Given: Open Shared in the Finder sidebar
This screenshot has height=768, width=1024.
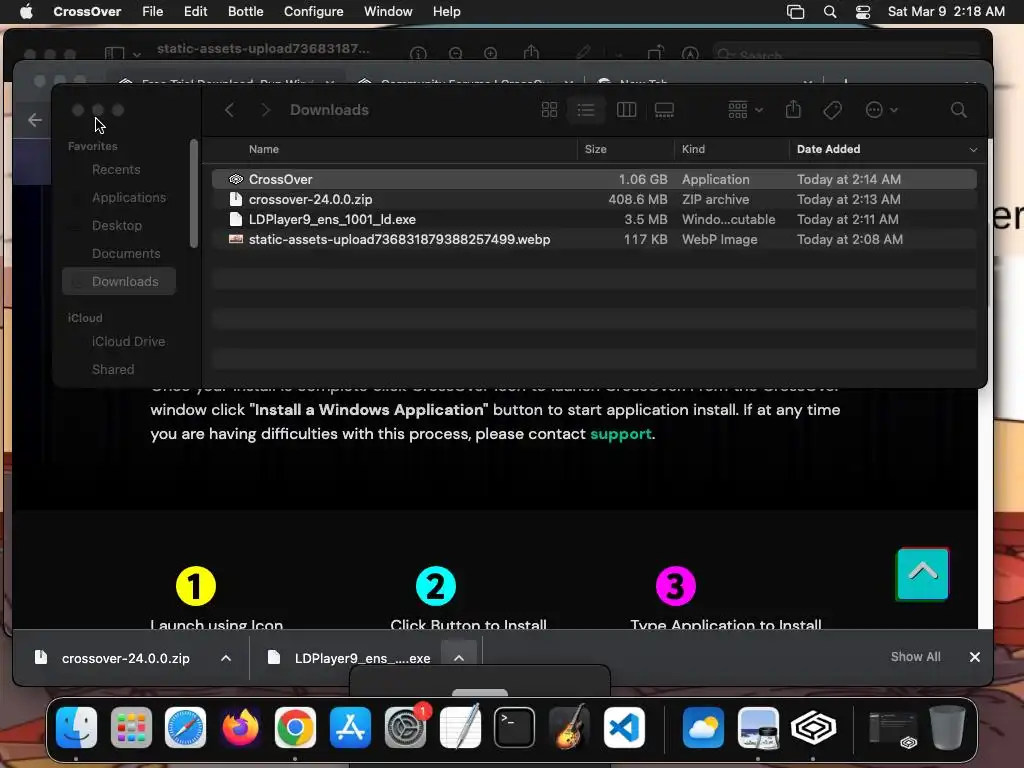Looking at the screenshot, I should [112, 370].
